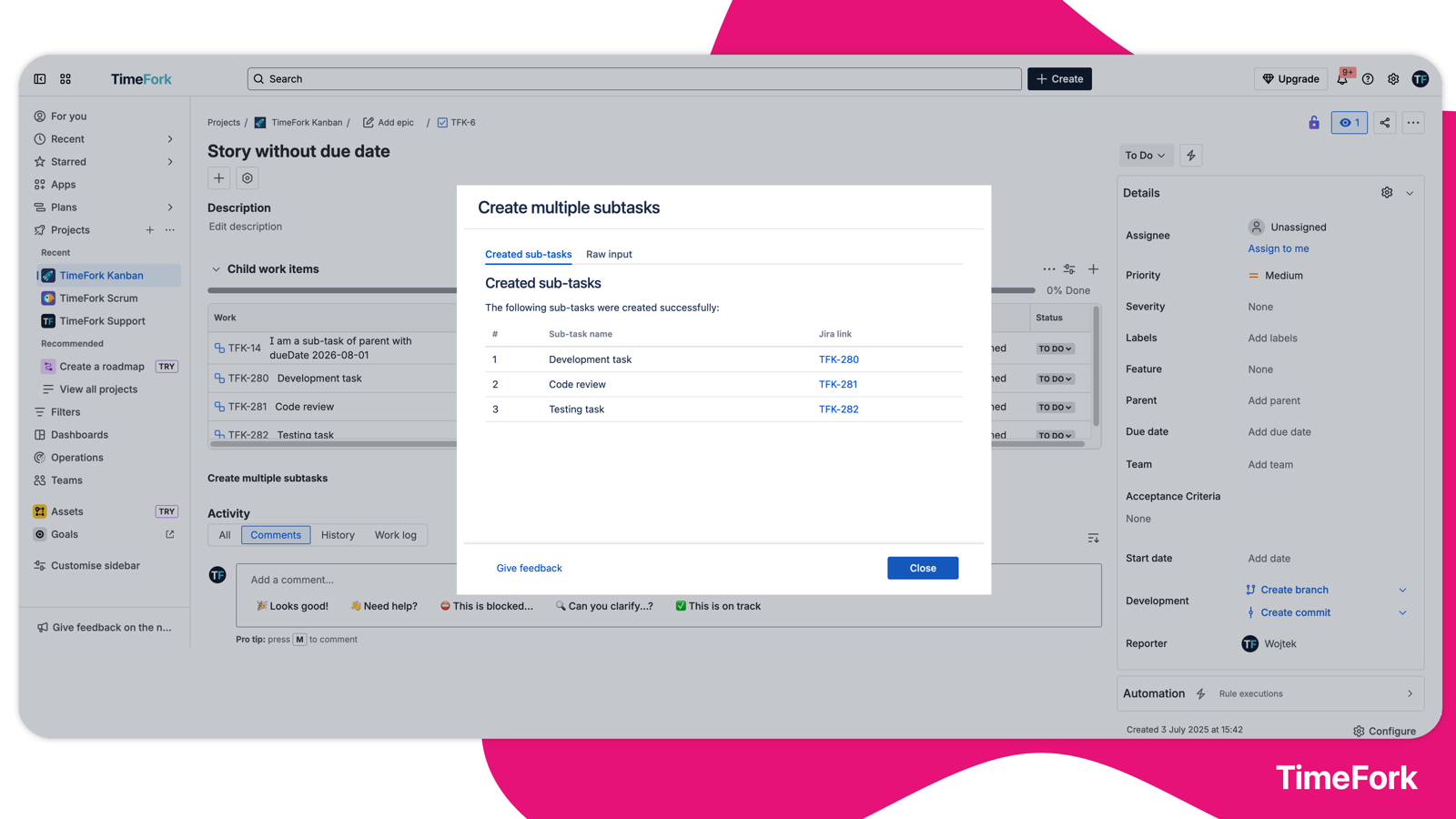Click the settings gear icon
The image size is (1456, 819).
(x=1393, y=79)
